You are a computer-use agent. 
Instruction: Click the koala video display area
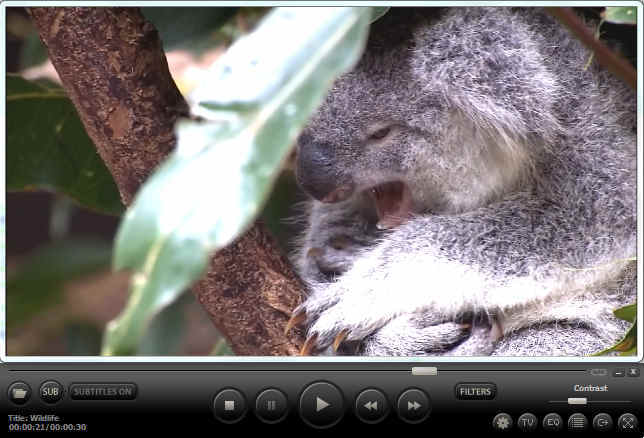[x=322, y=180]
